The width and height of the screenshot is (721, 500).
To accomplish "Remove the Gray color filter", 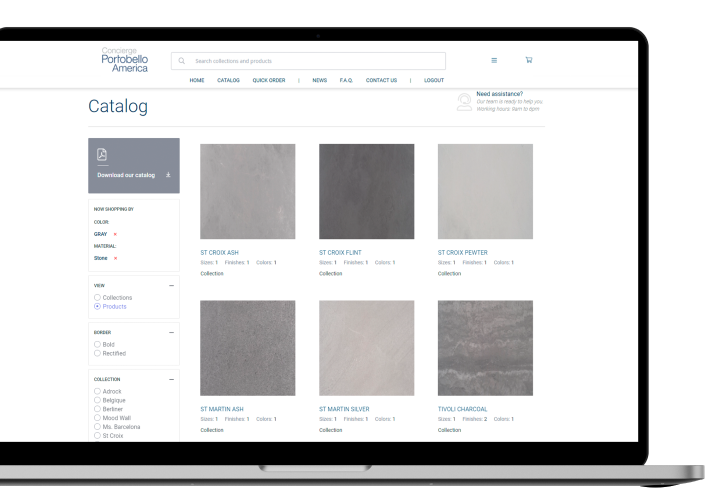I will tap(115, 234).
